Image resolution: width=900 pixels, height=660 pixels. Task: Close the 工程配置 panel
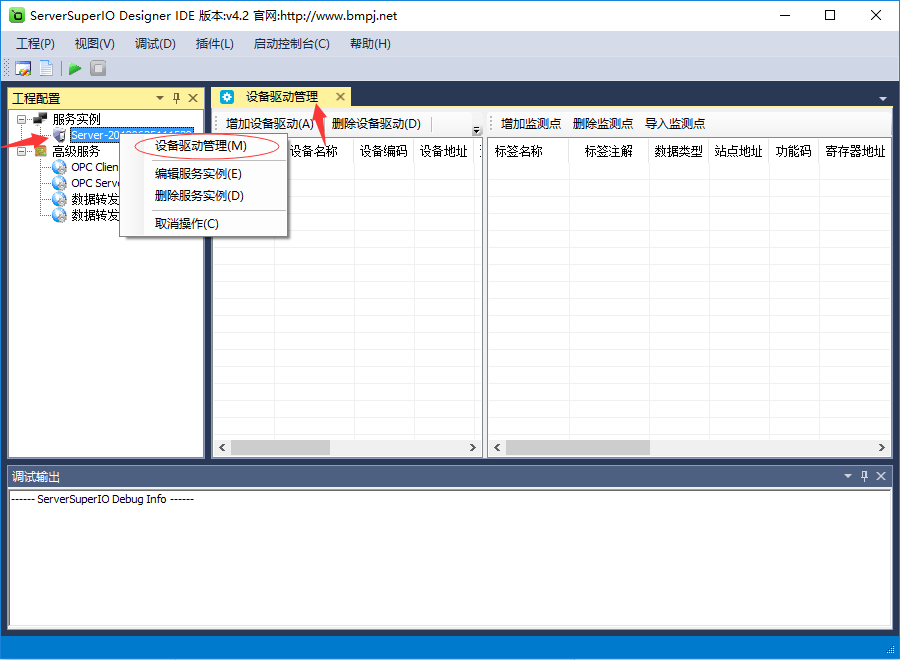[193, 98]
